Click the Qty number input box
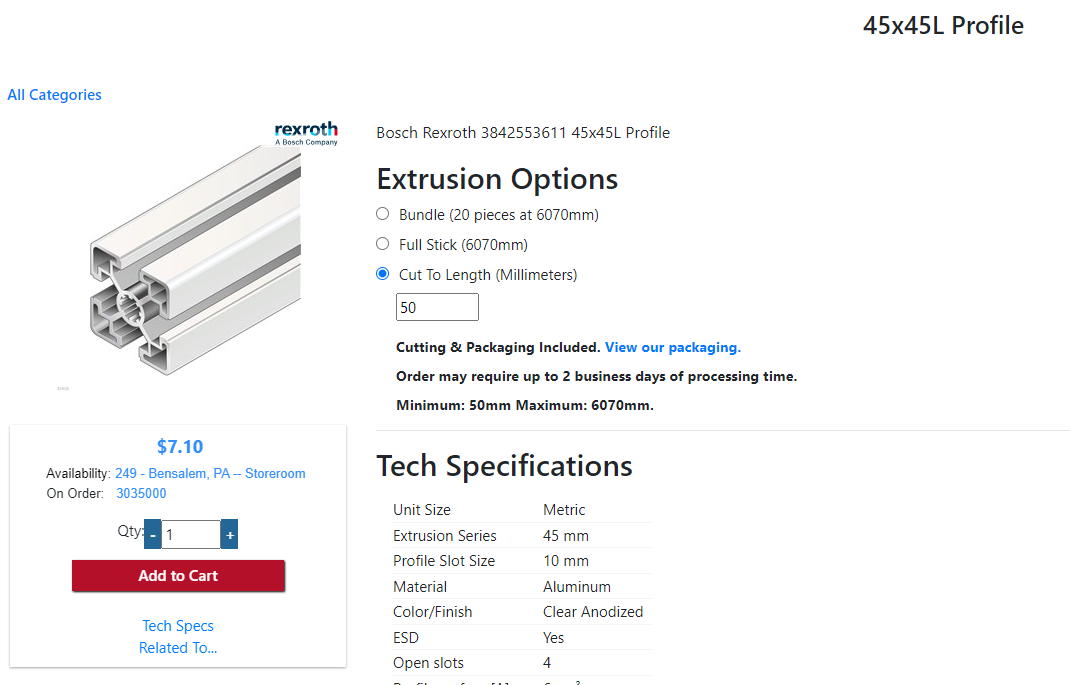 click(190, 535)
